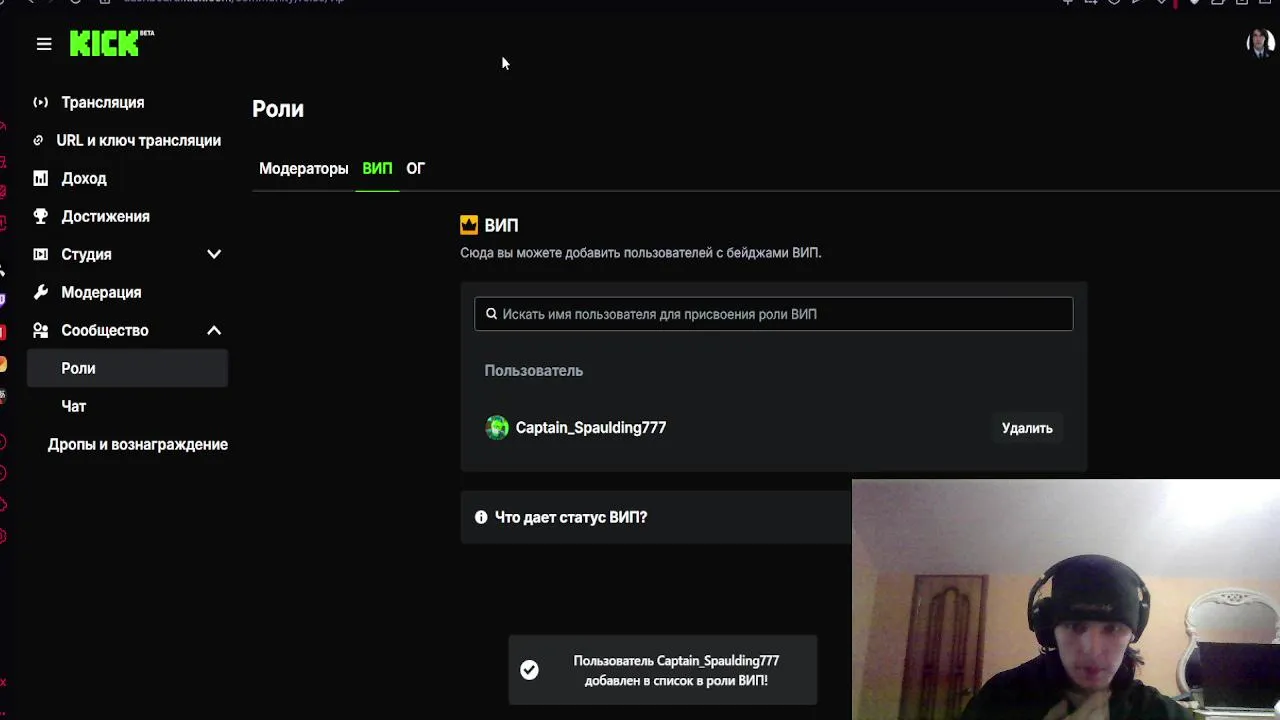This screenshot has height=720, width=1280.
Task: Click the Captain_Spaulding777 username
Action: pyautogui.click(x=591, y=427)
